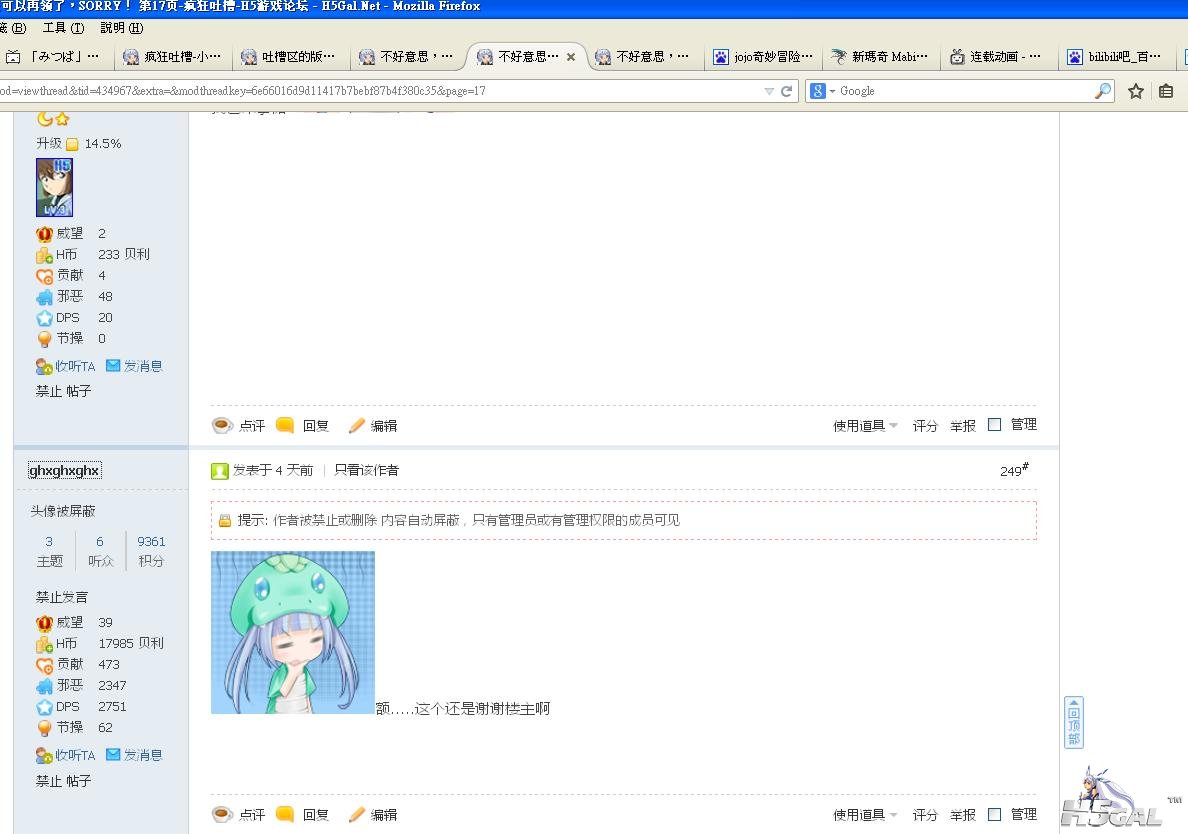Click 评分 link in post 249
The image size is (1188, 834).
click(x=924, y=815)
